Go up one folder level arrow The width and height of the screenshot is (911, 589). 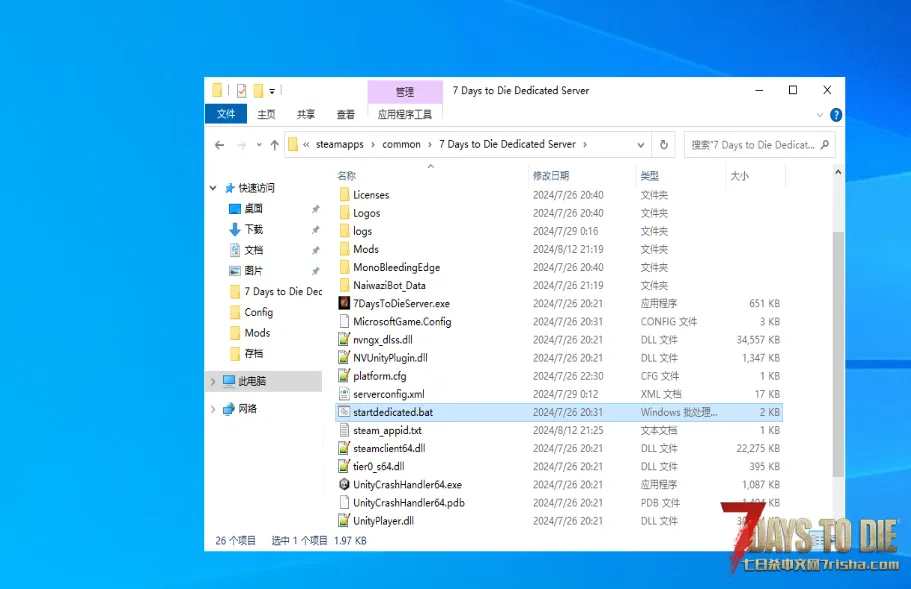(275, 145)
